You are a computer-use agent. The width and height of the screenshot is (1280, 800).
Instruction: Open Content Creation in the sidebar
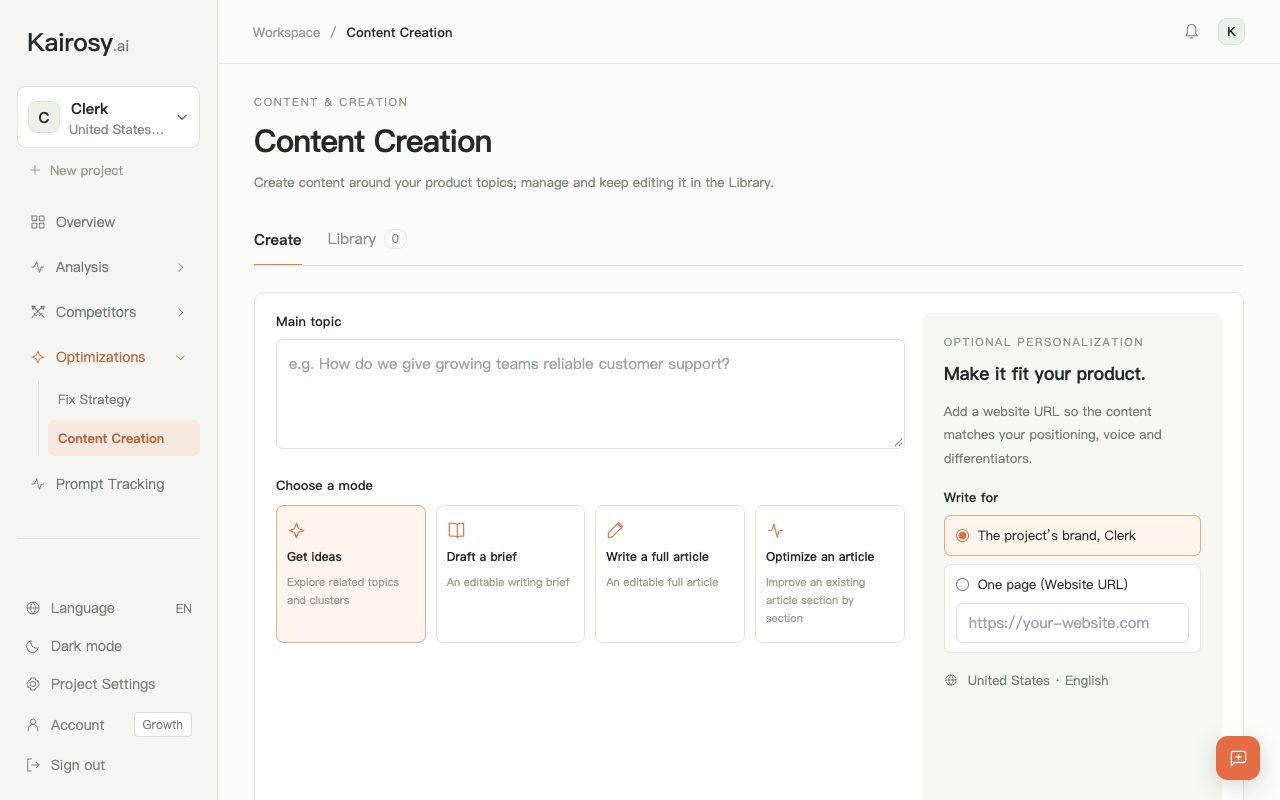click(124, 438)
